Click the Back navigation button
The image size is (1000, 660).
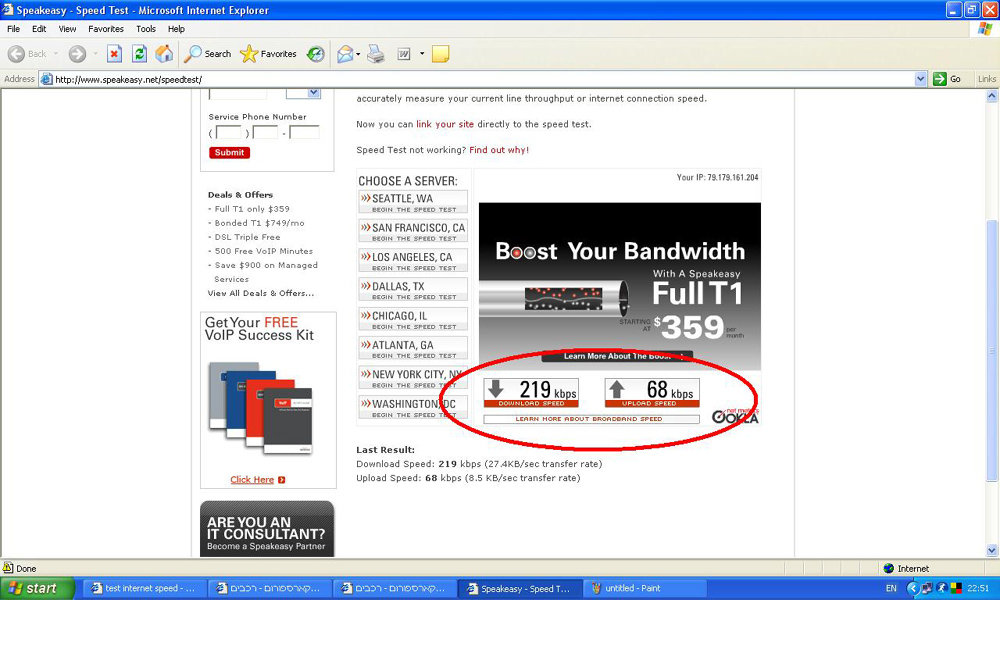(27, 54)
